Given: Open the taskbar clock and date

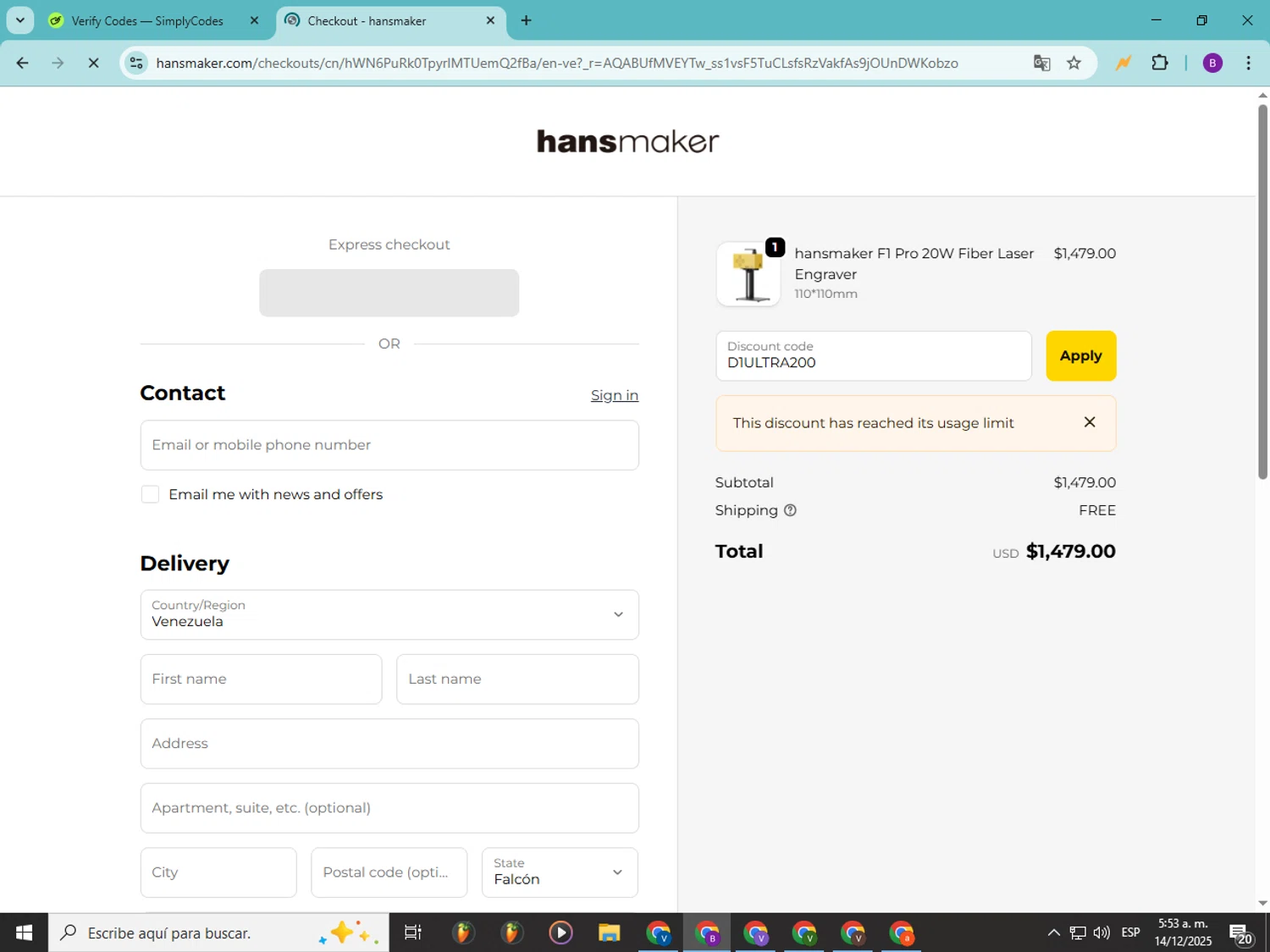Looking at the screenshot, I should [1183, 933].
